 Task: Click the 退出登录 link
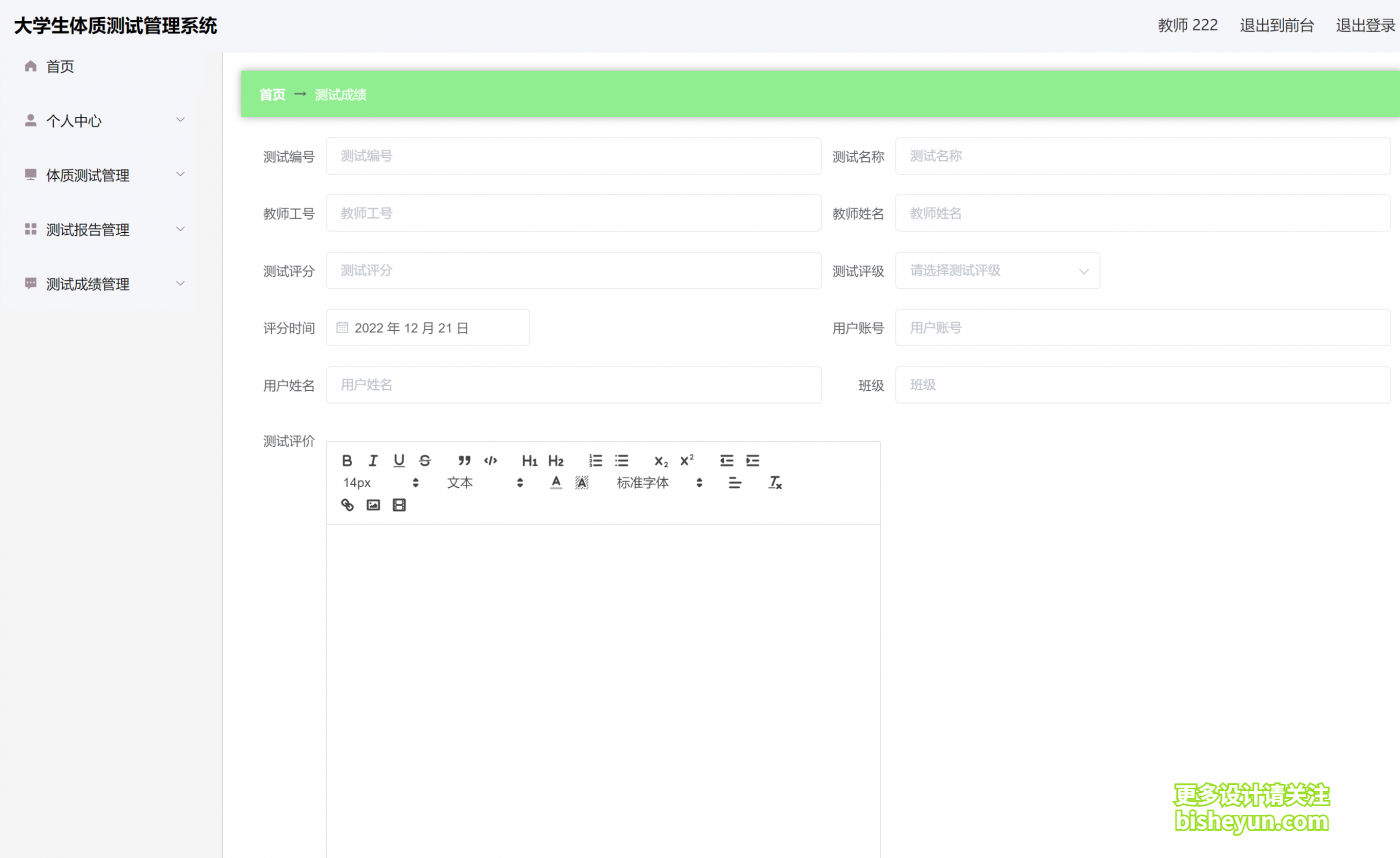(1366, 26)
